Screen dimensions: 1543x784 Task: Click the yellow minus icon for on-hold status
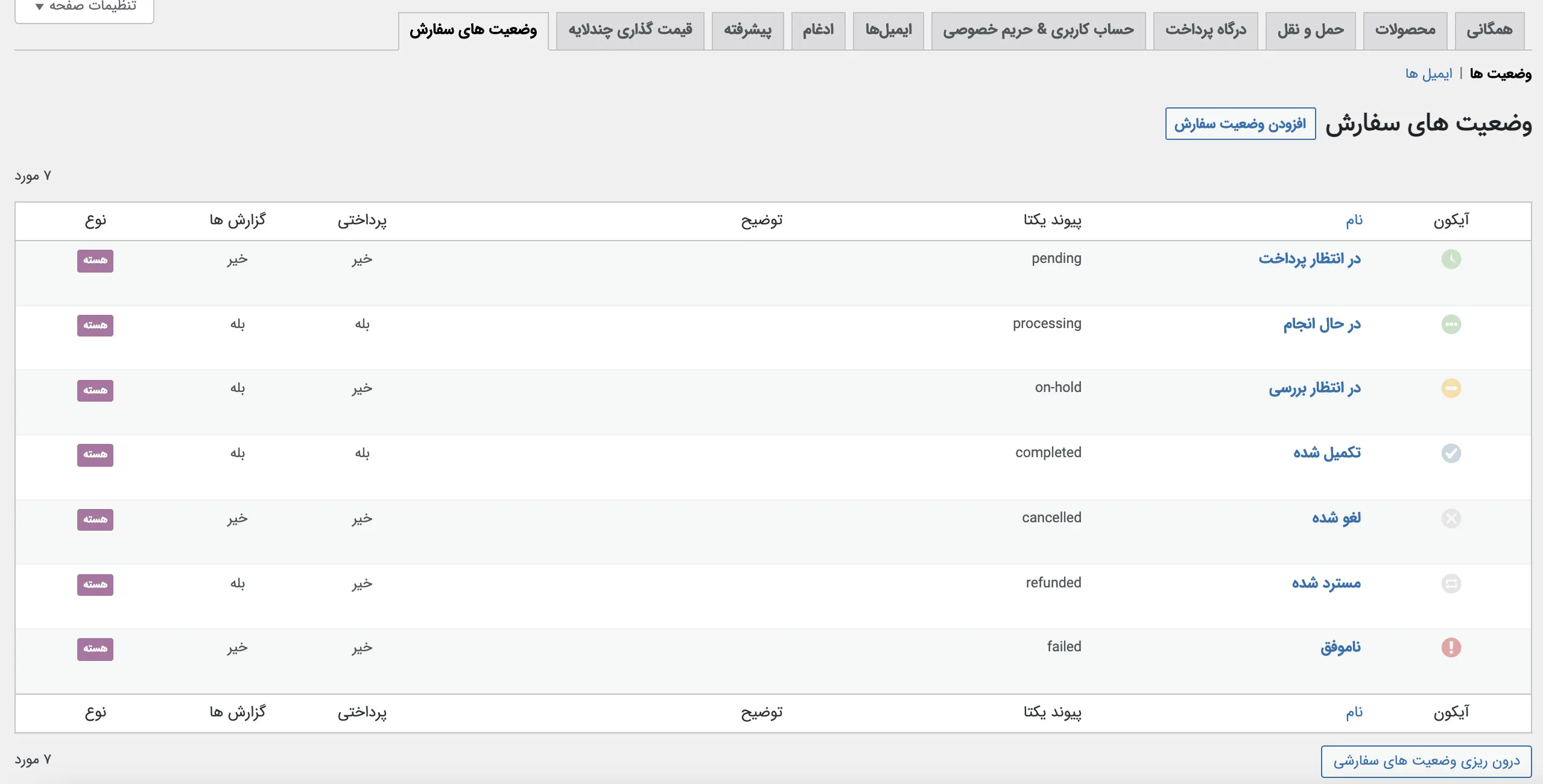1451,388
